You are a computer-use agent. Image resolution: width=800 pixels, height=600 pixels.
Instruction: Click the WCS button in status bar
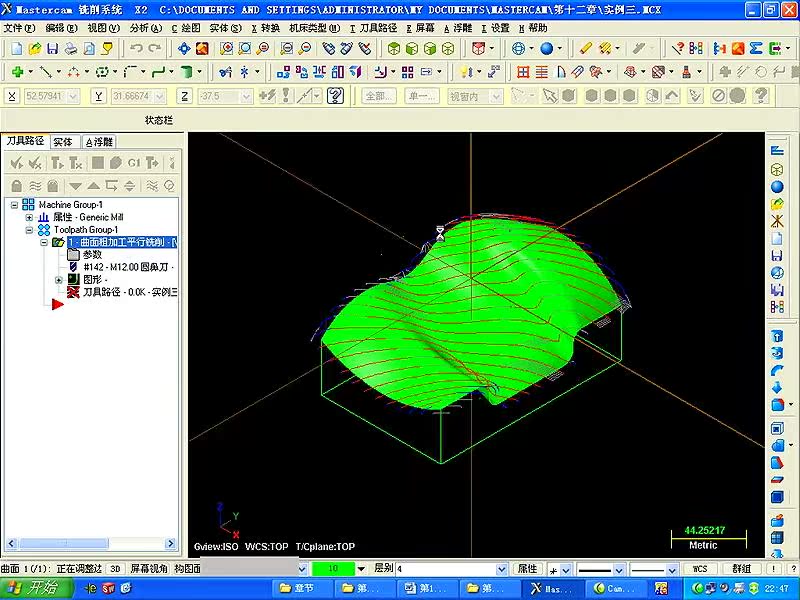click(x=700, y=569)
